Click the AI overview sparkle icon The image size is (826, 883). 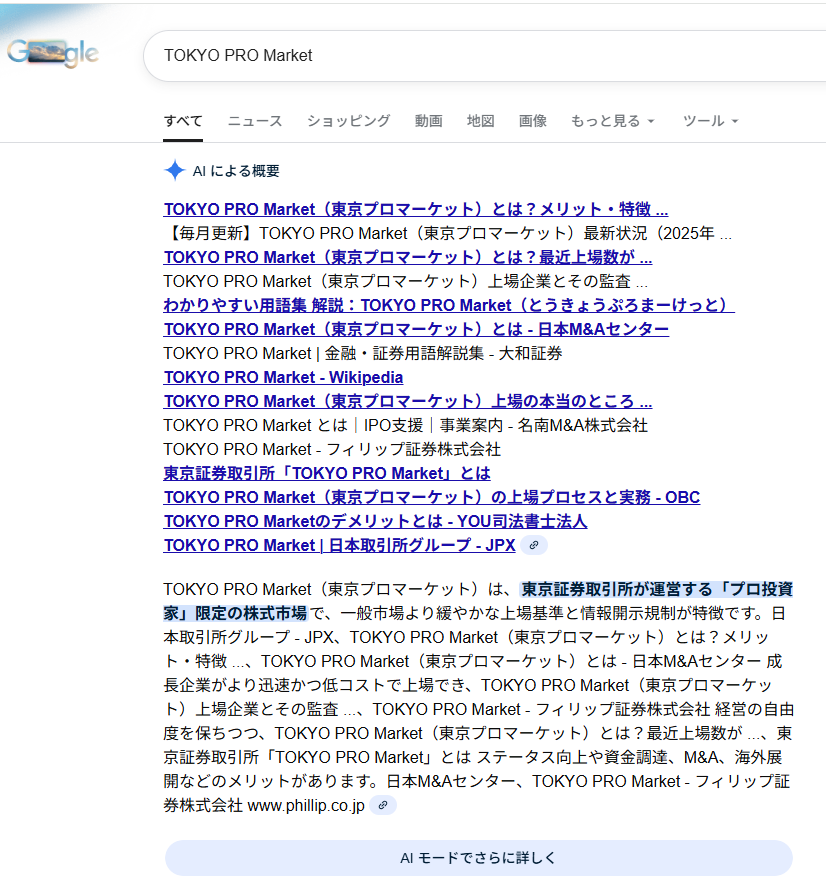coord(175,170)
